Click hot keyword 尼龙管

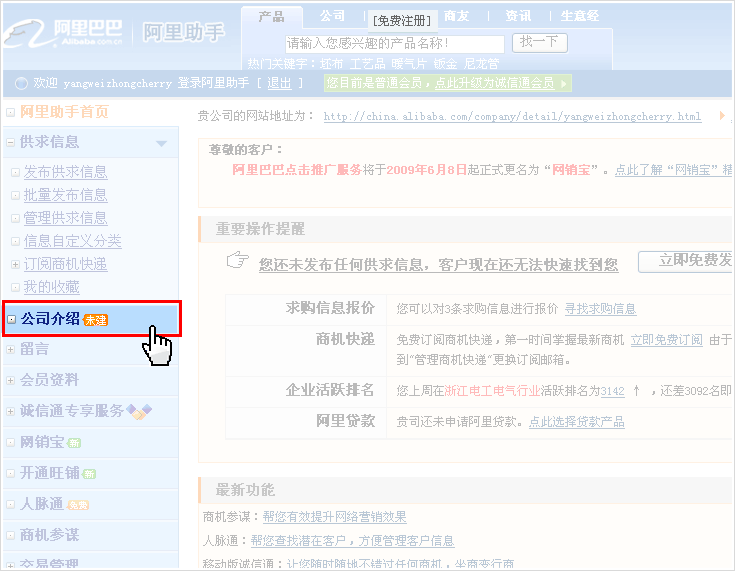[481, 64]
